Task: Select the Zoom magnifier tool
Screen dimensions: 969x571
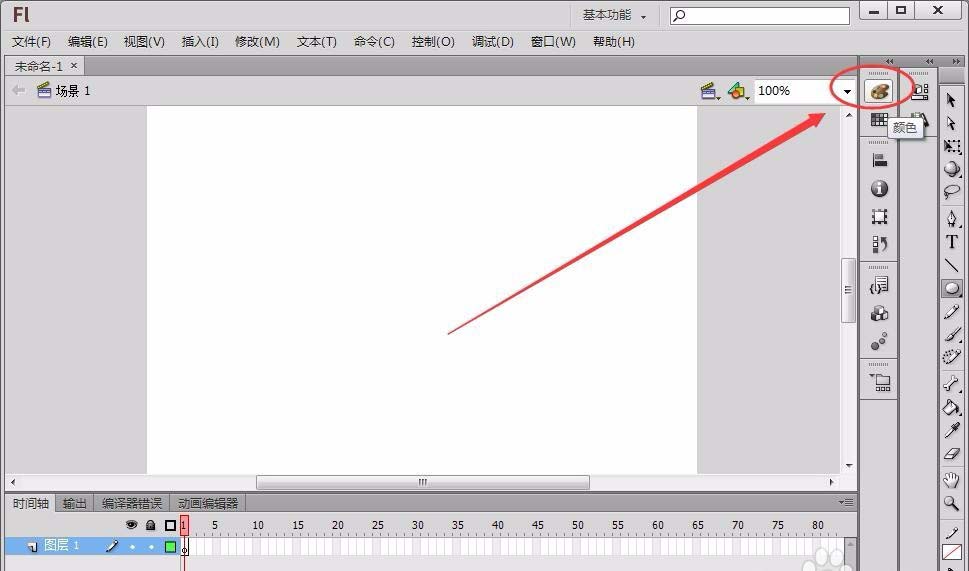Action: click(x=952, y=502)
